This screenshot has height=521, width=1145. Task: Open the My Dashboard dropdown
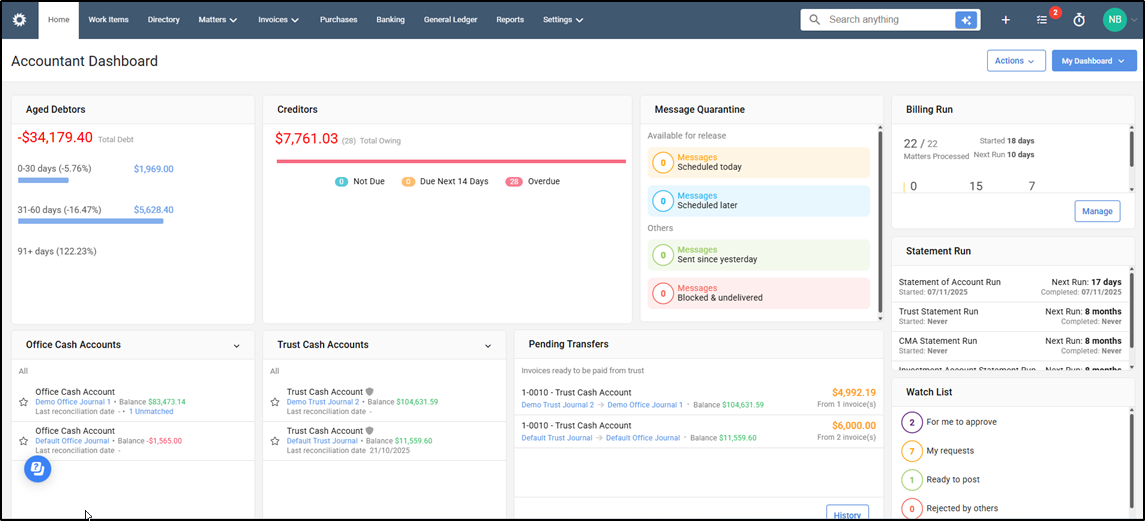click(1094, 61)
